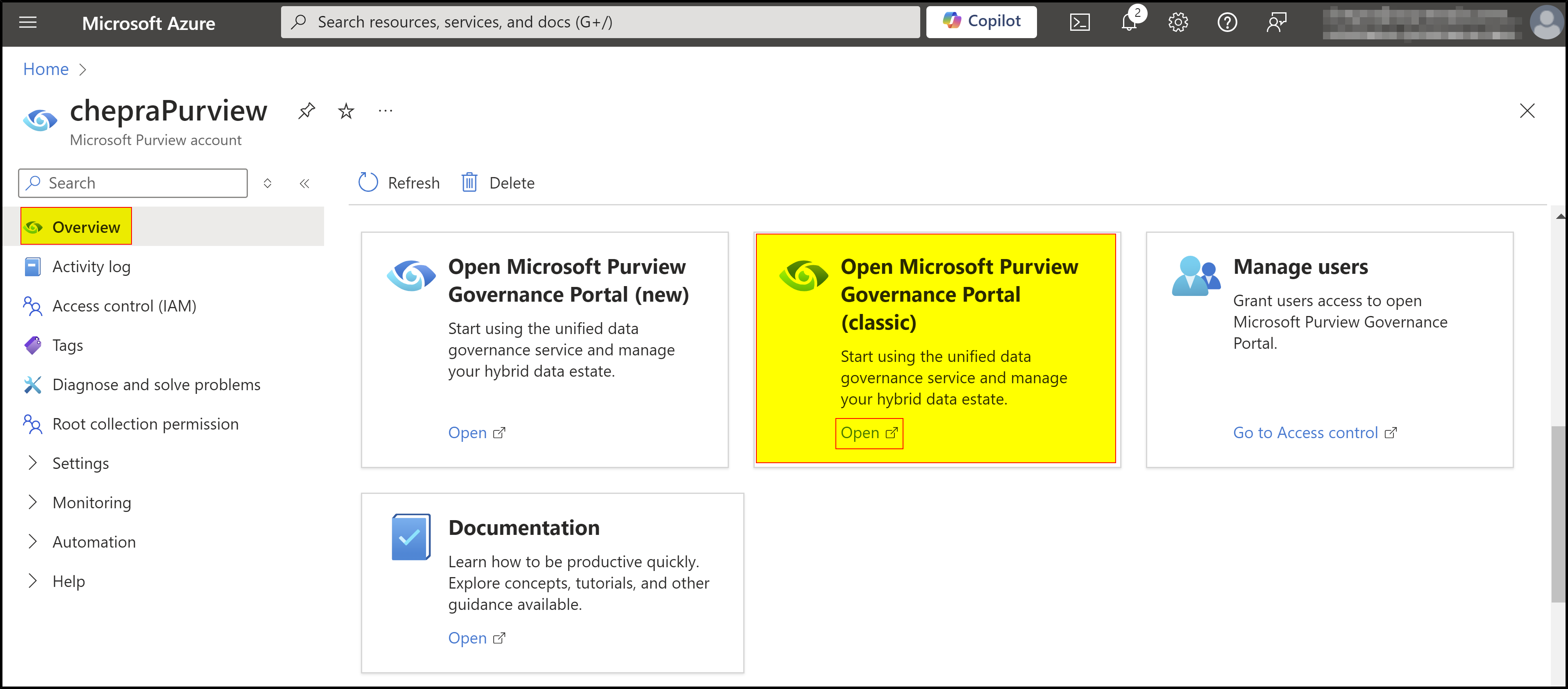The image size is (1568, 689).
Task: Open Access control (IAM)
Action: 124,305
